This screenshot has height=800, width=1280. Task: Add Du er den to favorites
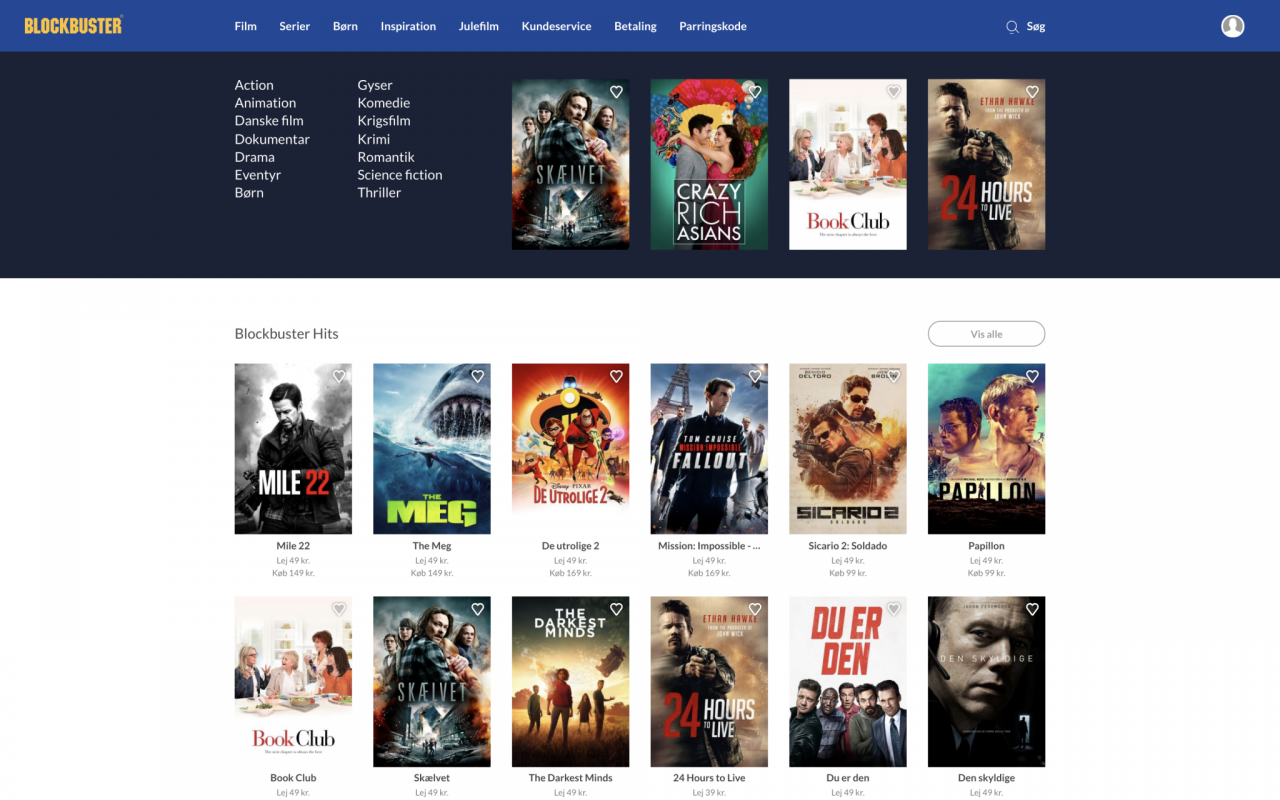click(894, 609)
